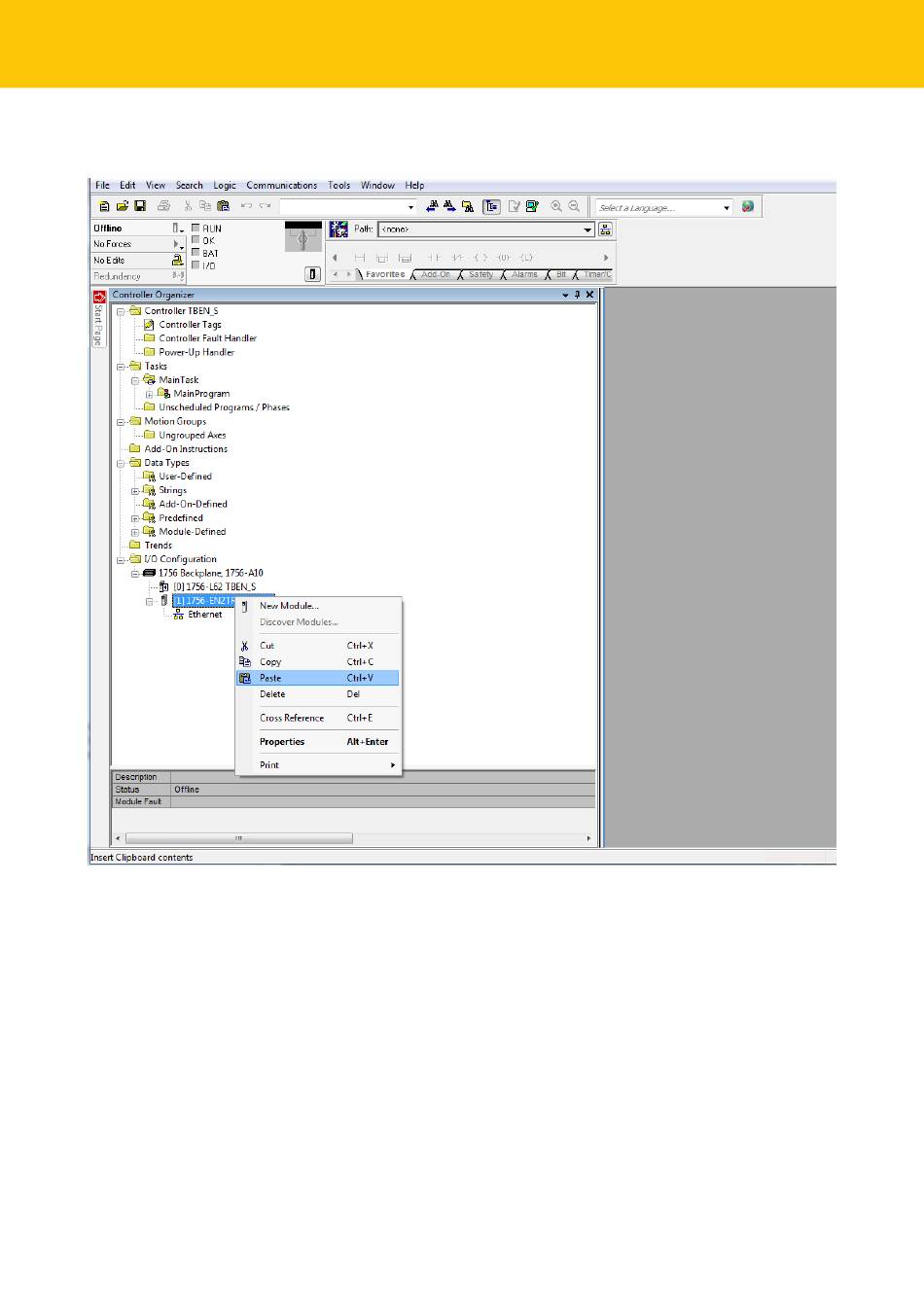Toggle the Controller Organizer toolbar icon
Image resolution: width=924 pixels, height=1307 pixels.
491,206
